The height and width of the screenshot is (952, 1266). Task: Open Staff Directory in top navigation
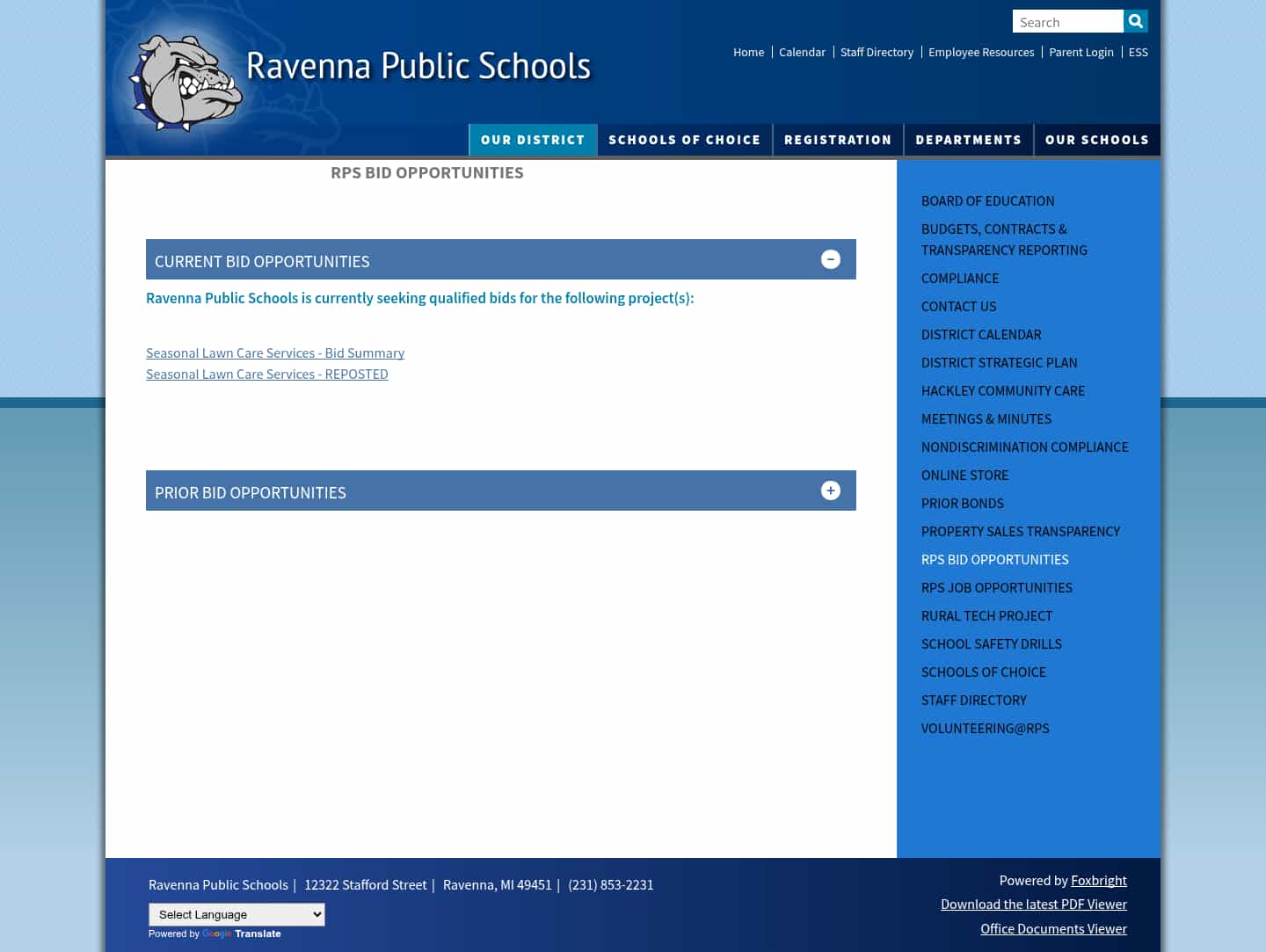[x=877, y=52]
